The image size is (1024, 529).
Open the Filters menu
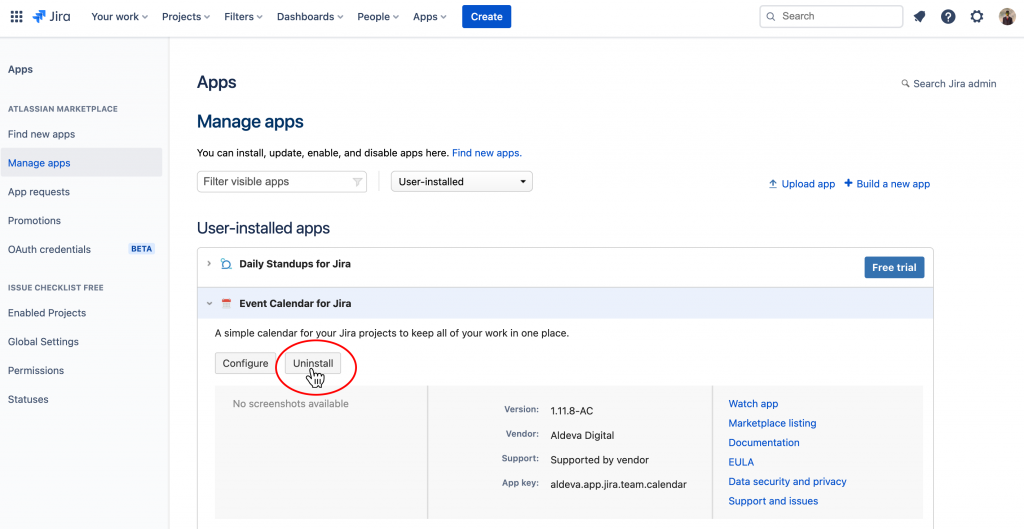[243, 16]
